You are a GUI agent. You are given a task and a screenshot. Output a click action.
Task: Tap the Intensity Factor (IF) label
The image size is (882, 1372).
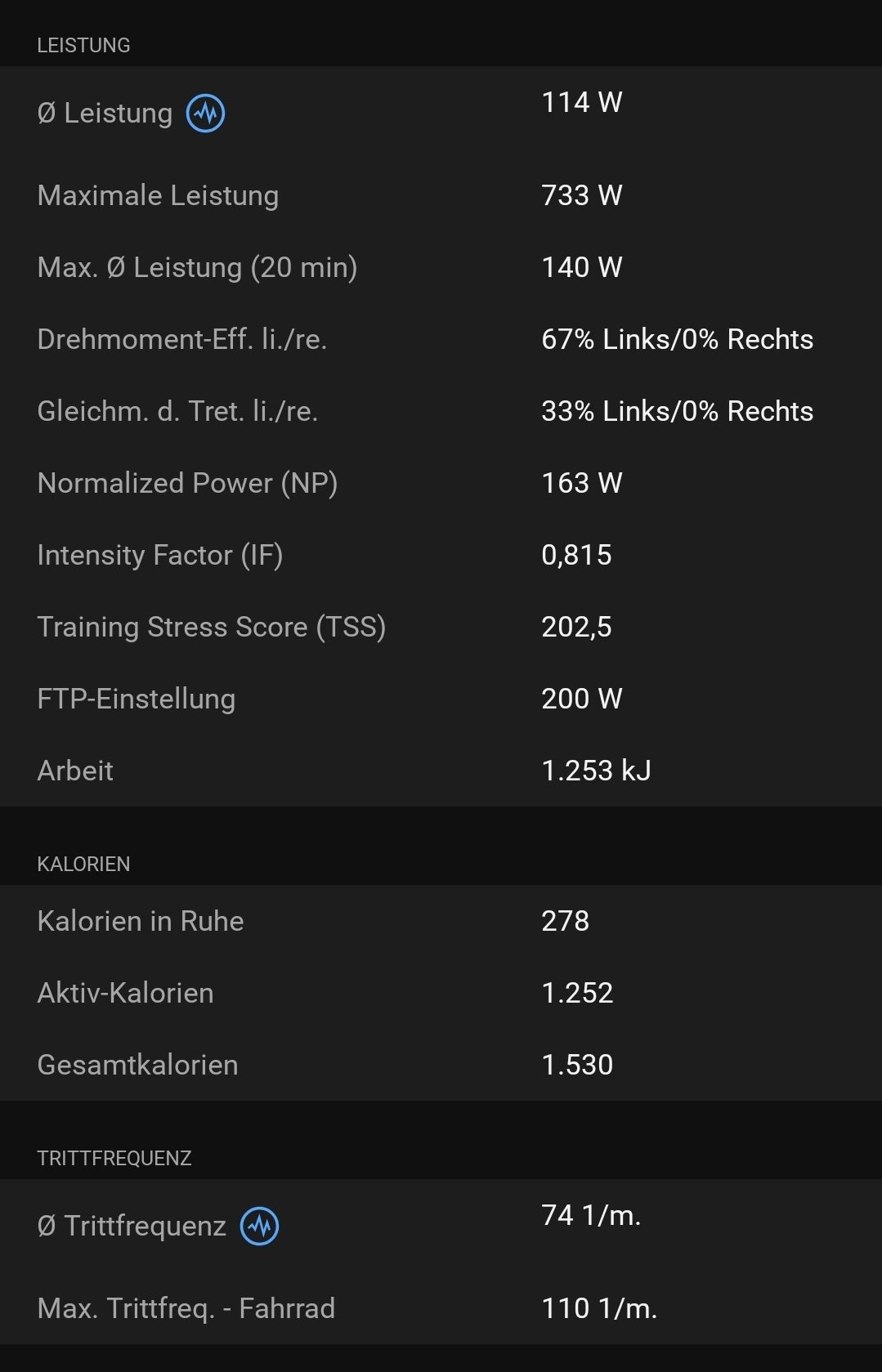(x=160, y=555)
